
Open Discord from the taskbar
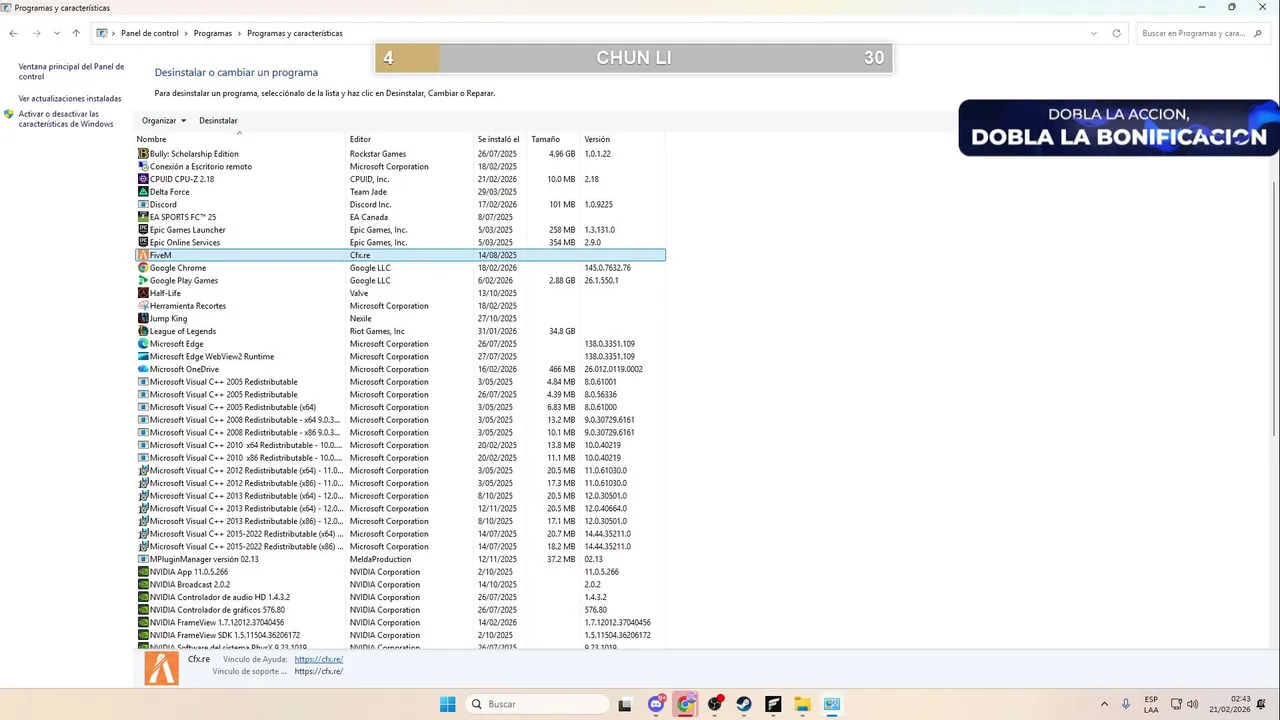(656, 704)
